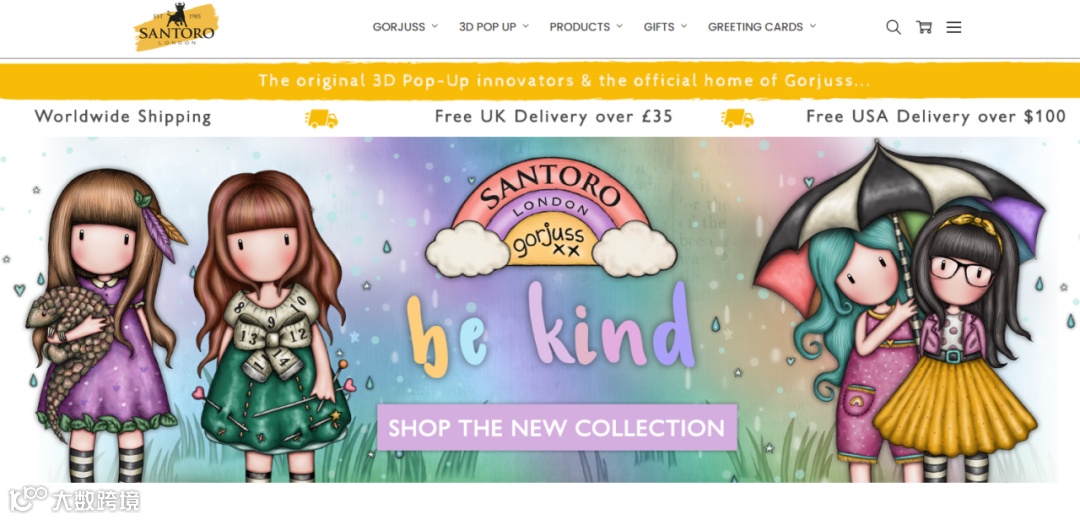Open the hamburger menu icon
Screen dimensions: 1080x520
click(x=954, y=27)
